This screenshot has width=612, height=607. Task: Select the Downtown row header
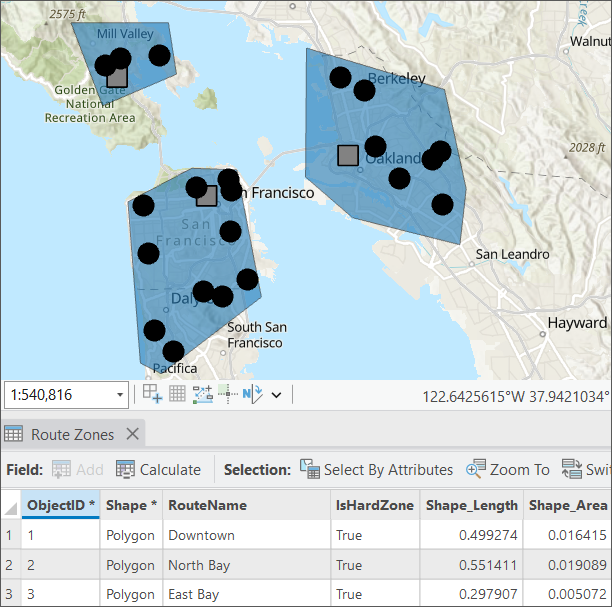10,535
